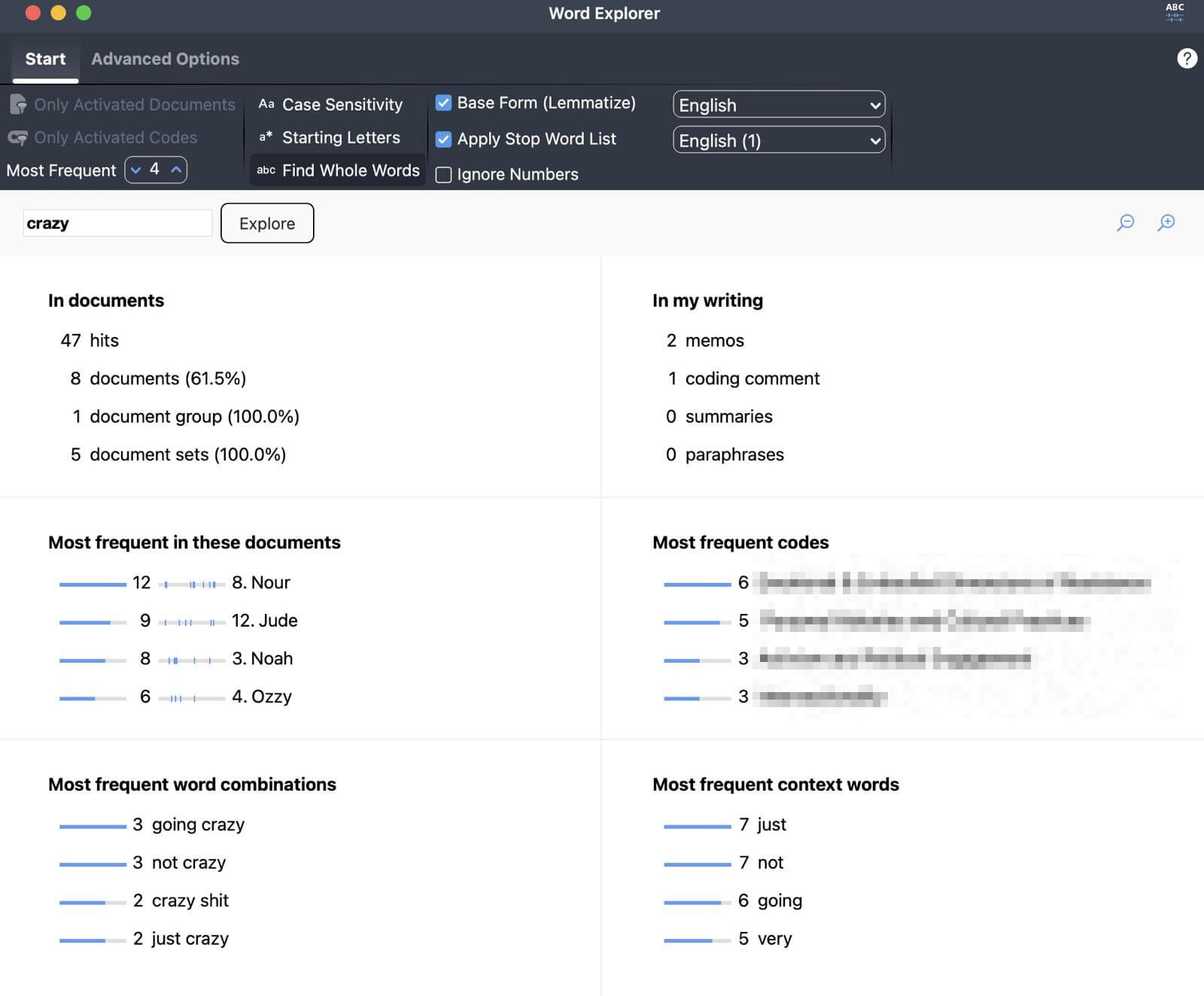
Task: Click the frequency bar for context word just
Action: [x=697, y=826]
